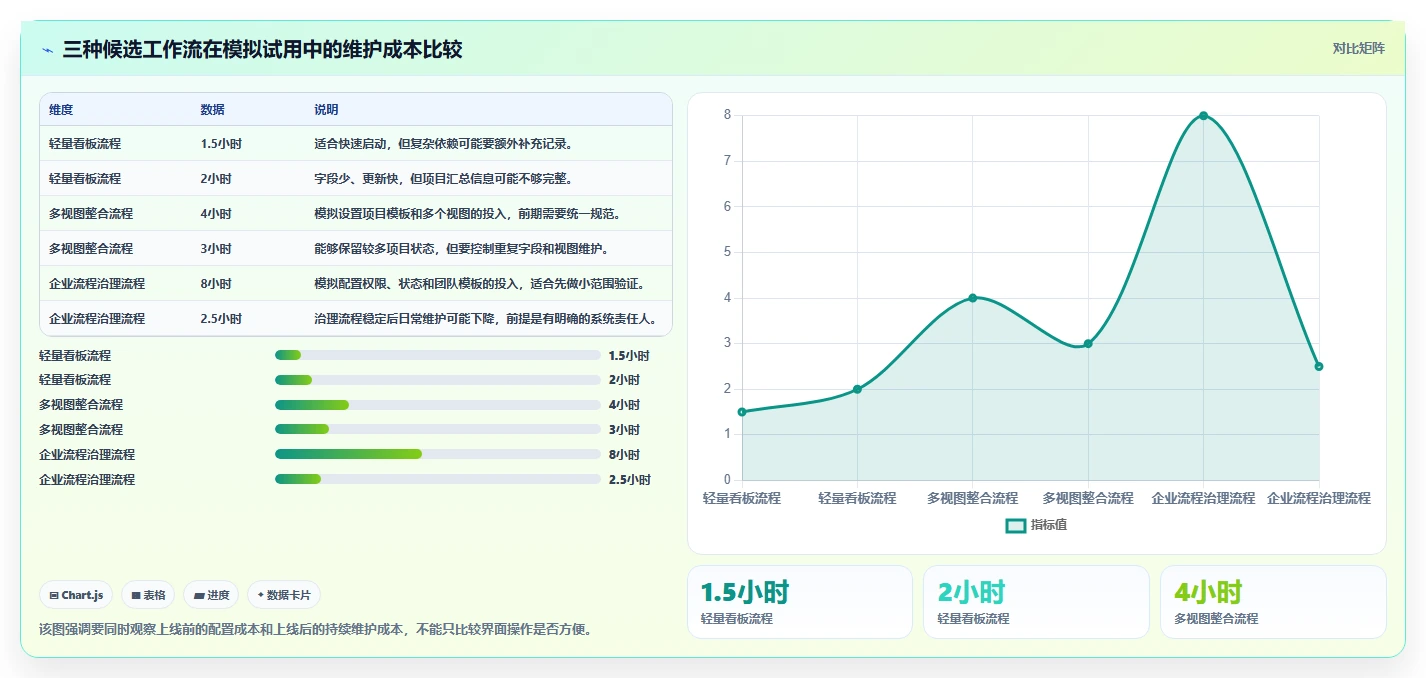Click the 说明 column header

[x=326, y=110]
